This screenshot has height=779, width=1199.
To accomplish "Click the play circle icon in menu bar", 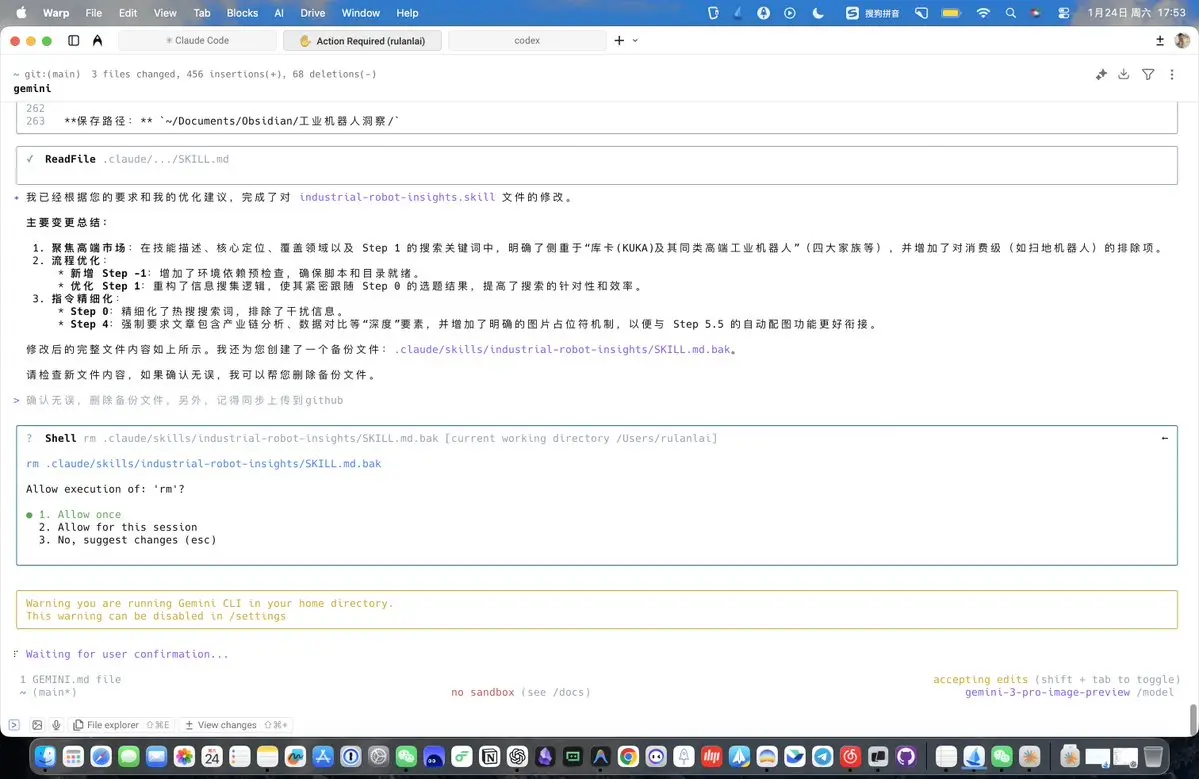I will tap(790, 13).
